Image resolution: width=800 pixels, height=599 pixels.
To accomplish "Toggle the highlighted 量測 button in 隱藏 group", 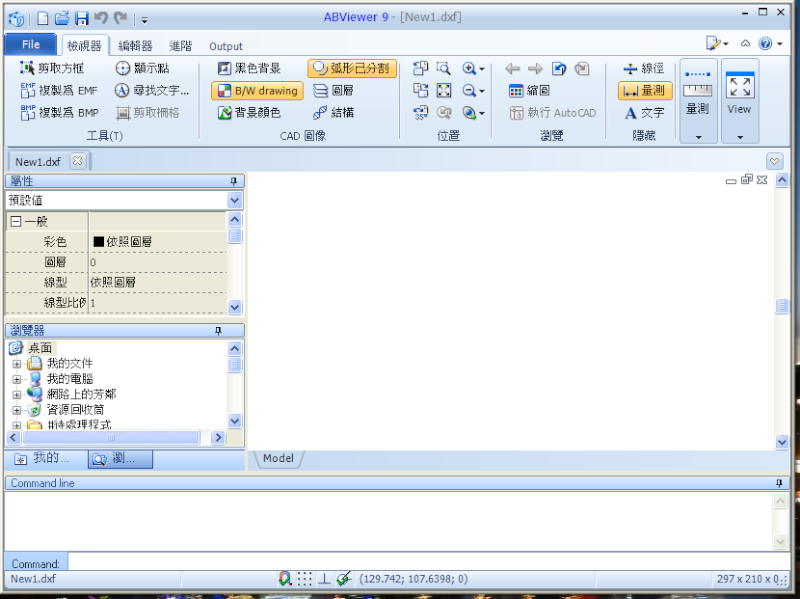I will click(x=645, y=91).
